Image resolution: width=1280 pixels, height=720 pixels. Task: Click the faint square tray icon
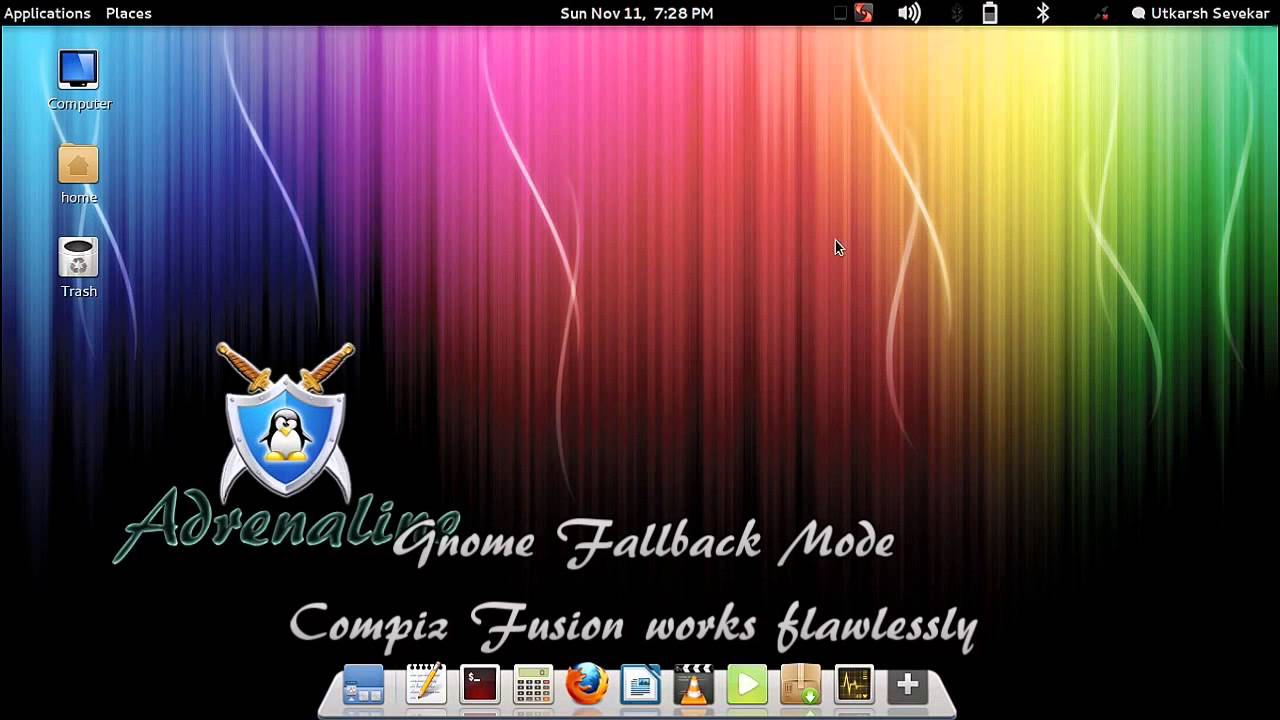pos(840,13)
